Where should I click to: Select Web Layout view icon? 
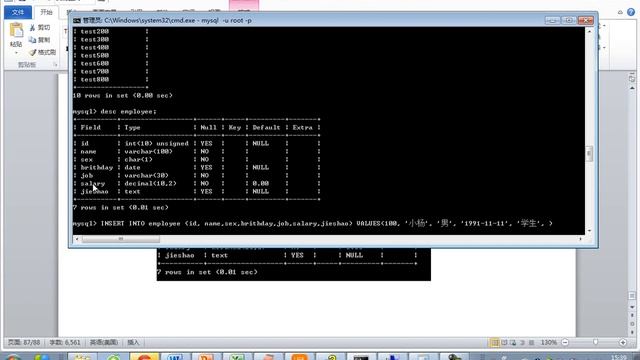513,342
